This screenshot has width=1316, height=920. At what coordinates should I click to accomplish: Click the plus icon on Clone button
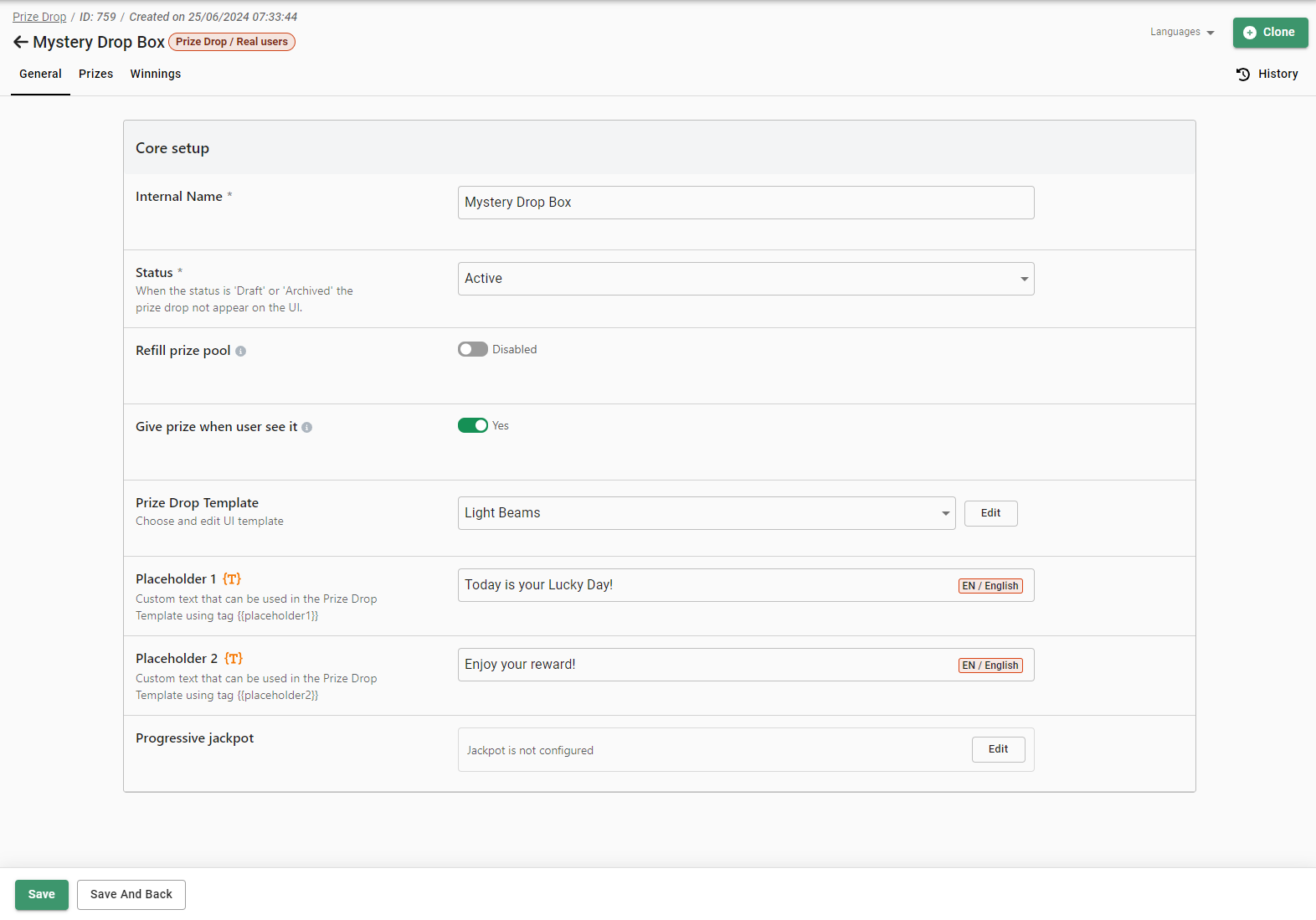[1249, 33]
